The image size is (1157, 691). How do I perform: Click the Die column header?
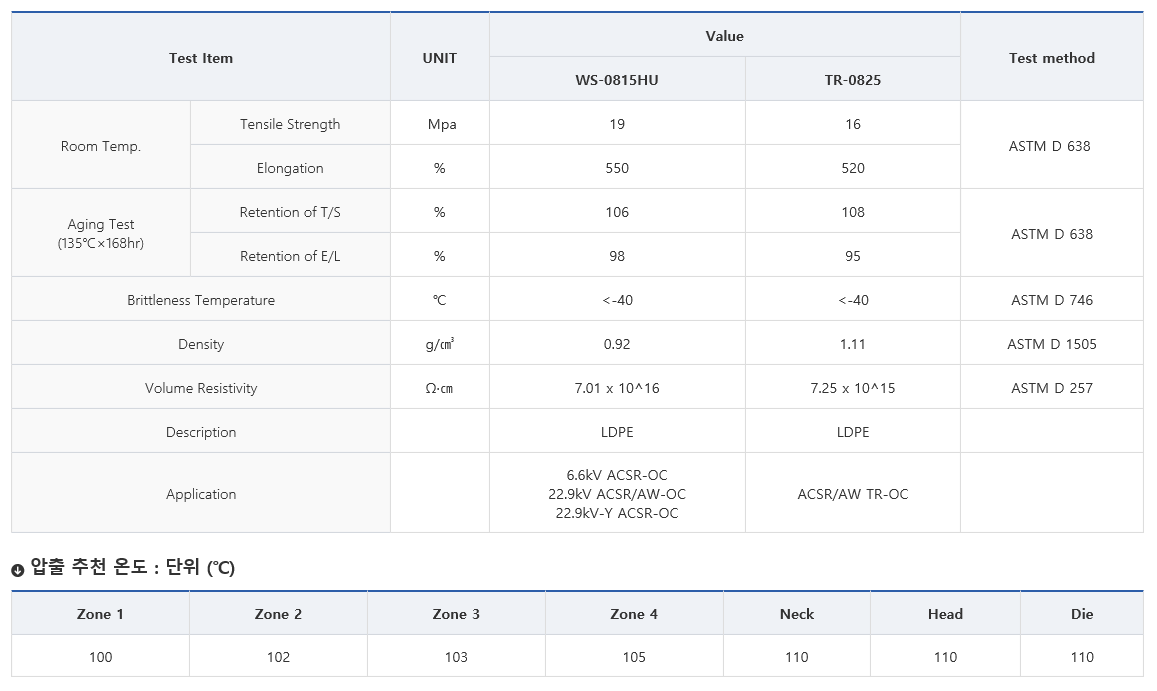click(x=1082, y=614)
